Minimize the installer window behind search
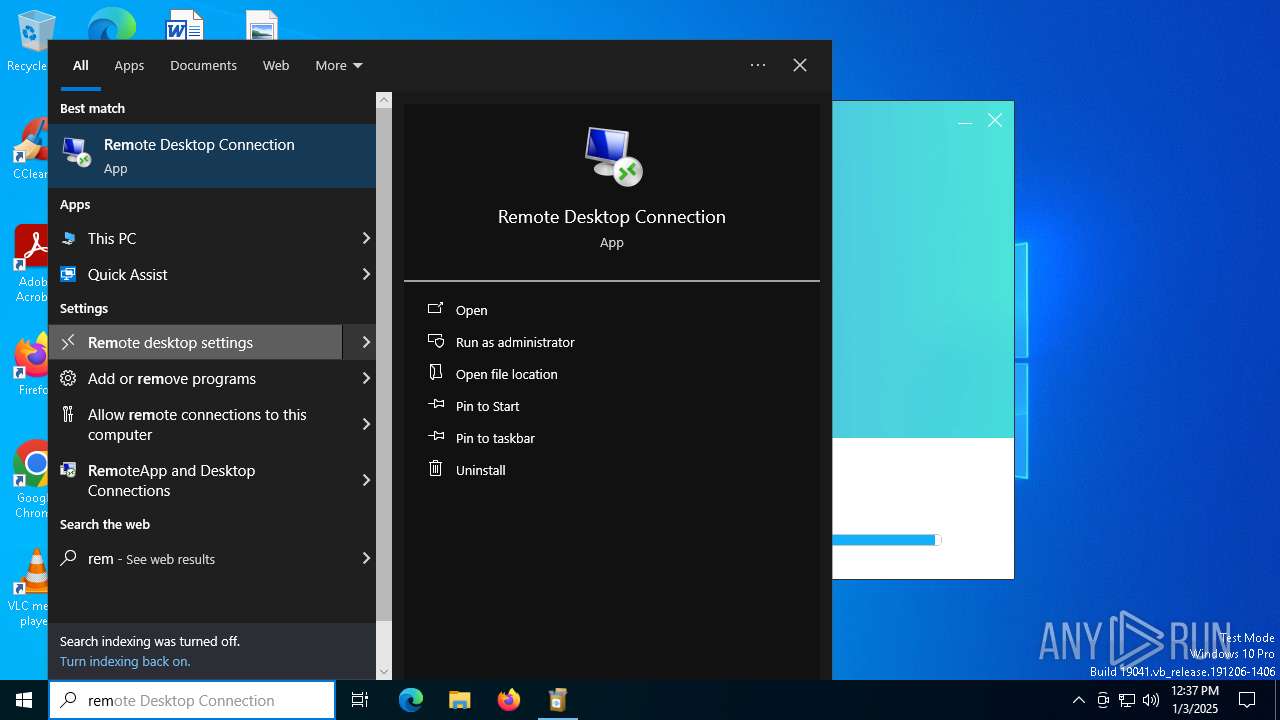 pos(965,121)
